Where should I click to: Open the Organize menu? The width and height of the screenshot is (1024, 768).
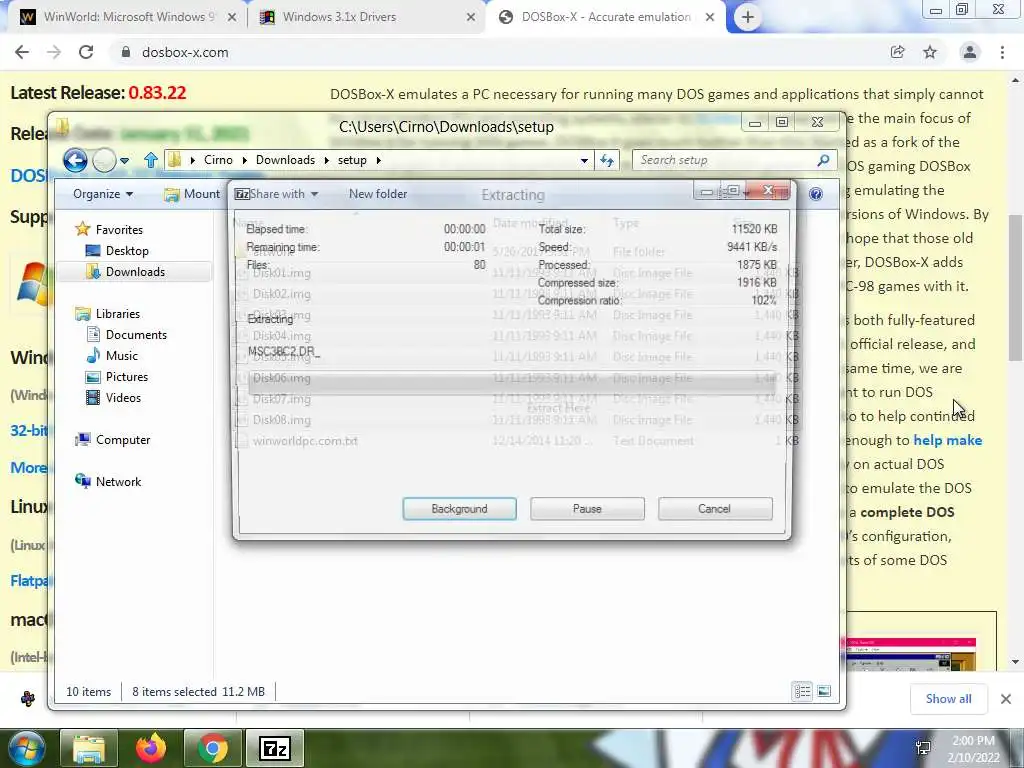point(103,194)
